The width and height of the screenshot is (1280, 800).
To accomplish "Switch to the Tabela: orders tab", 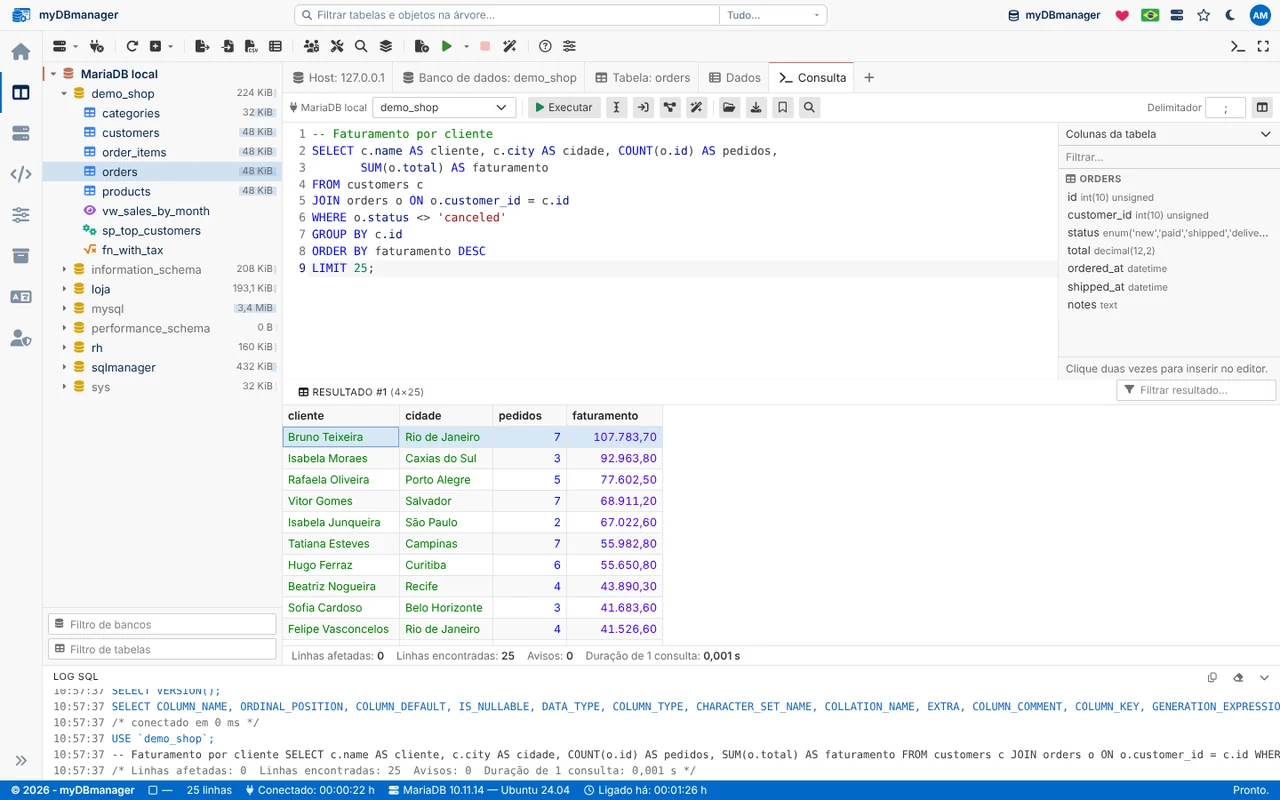I will pyautogui.click(x=643, y=77).
